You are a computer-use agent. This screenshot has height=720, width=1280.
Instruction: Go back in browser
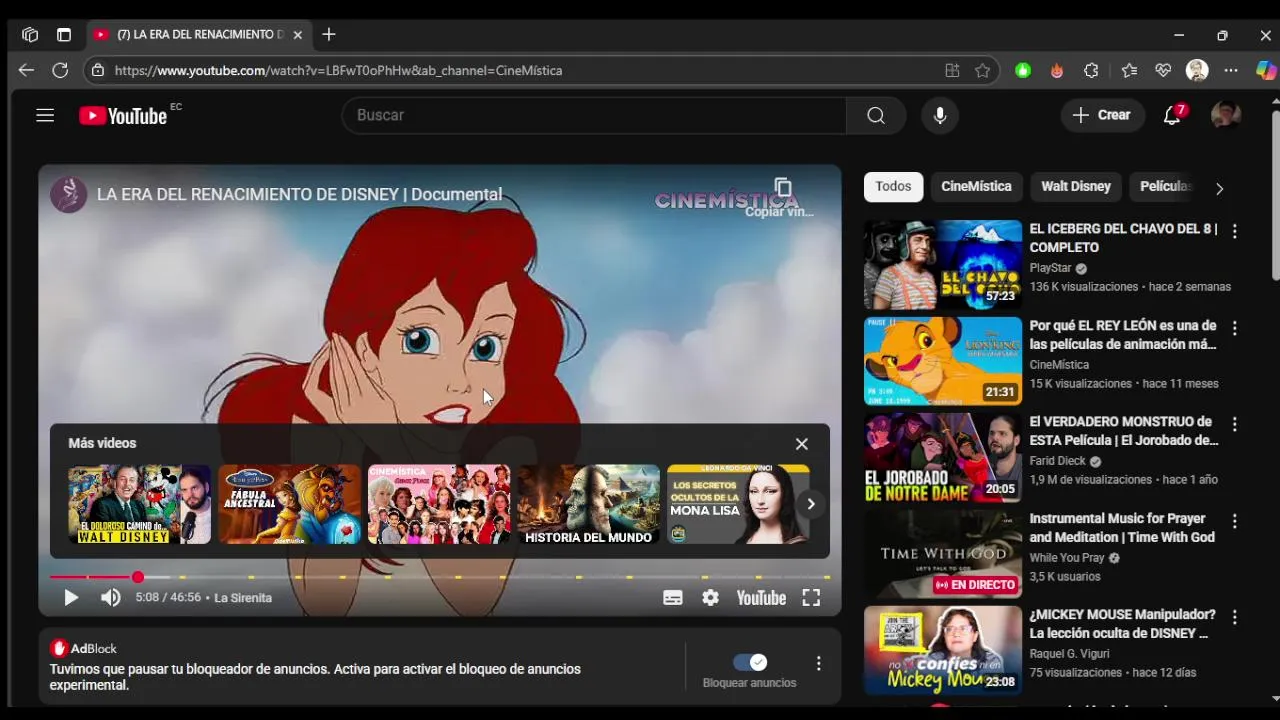tap(26, 70)
